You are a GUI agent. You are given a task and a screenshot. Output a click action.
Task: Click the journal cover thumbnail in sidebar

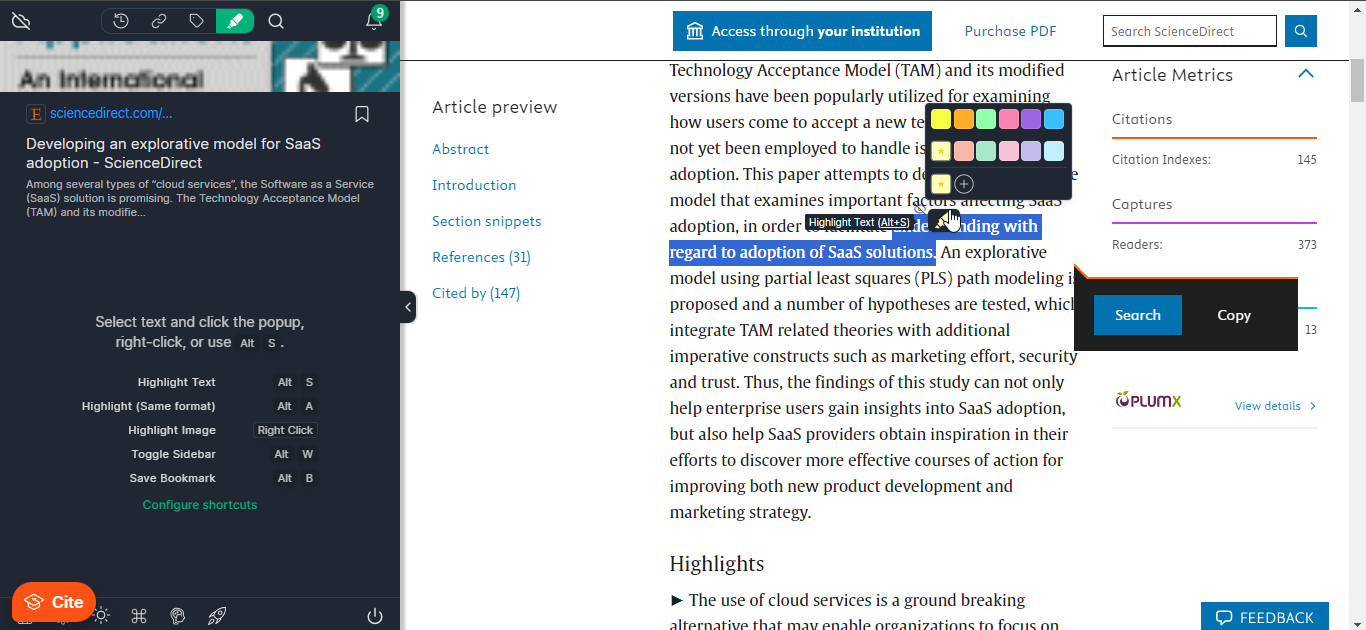200,67
